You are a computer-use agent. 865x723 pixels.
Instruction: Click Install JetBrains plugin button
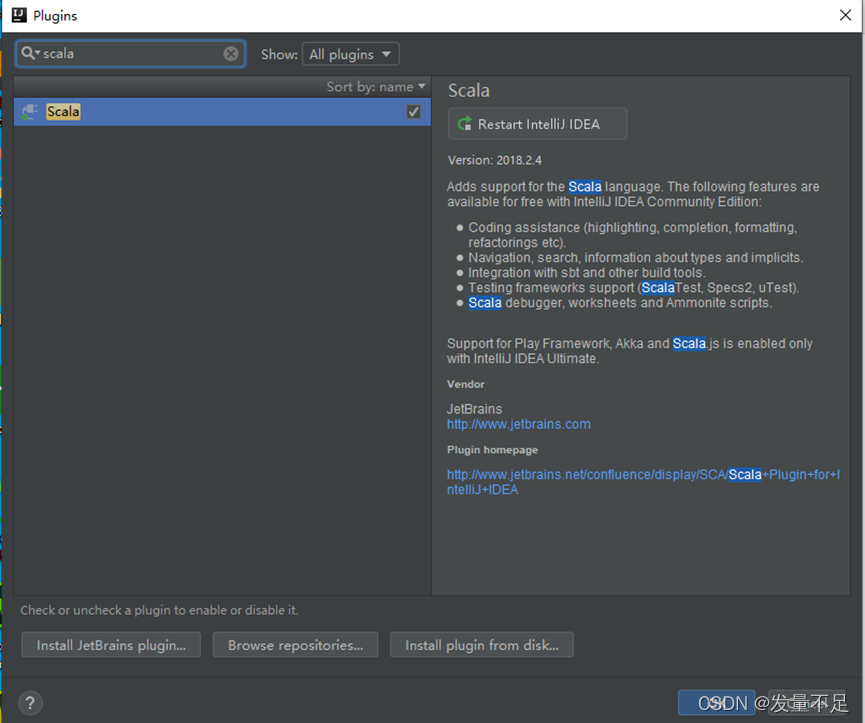(x=111, y=645)
